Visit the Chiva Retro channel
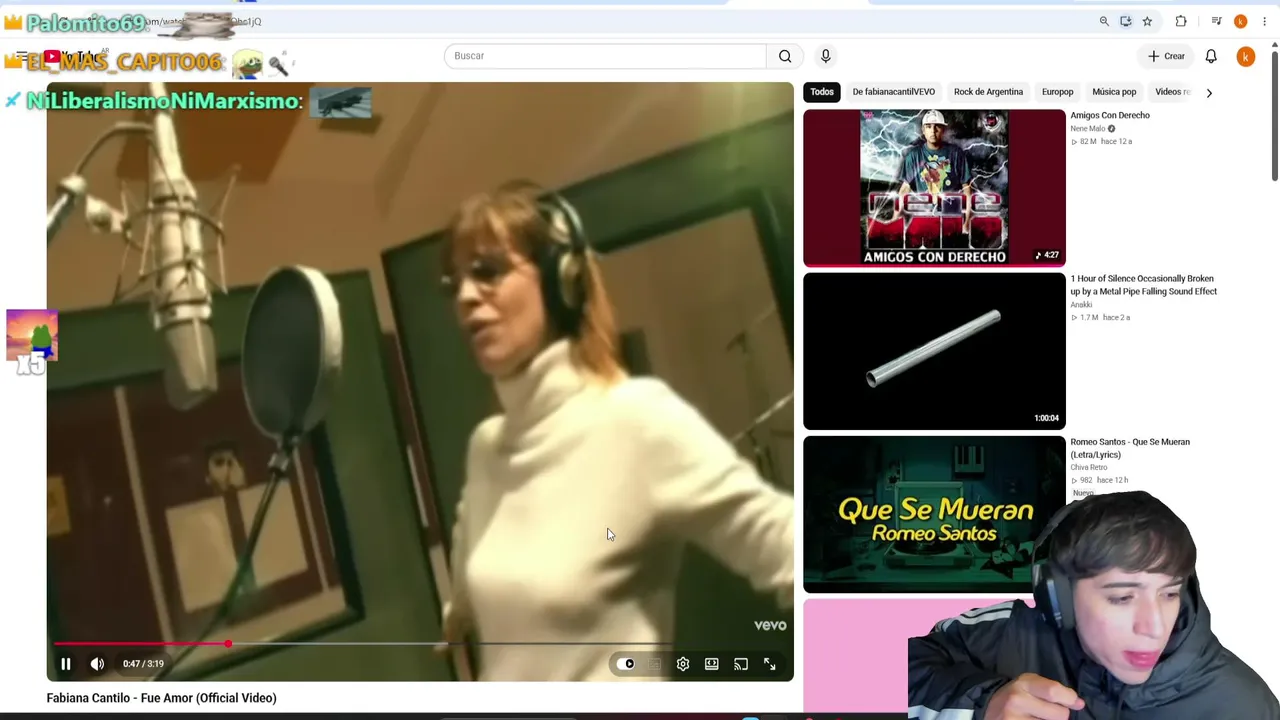Viewport: 1280px width, 720px height. click(x=1089, y=468)
